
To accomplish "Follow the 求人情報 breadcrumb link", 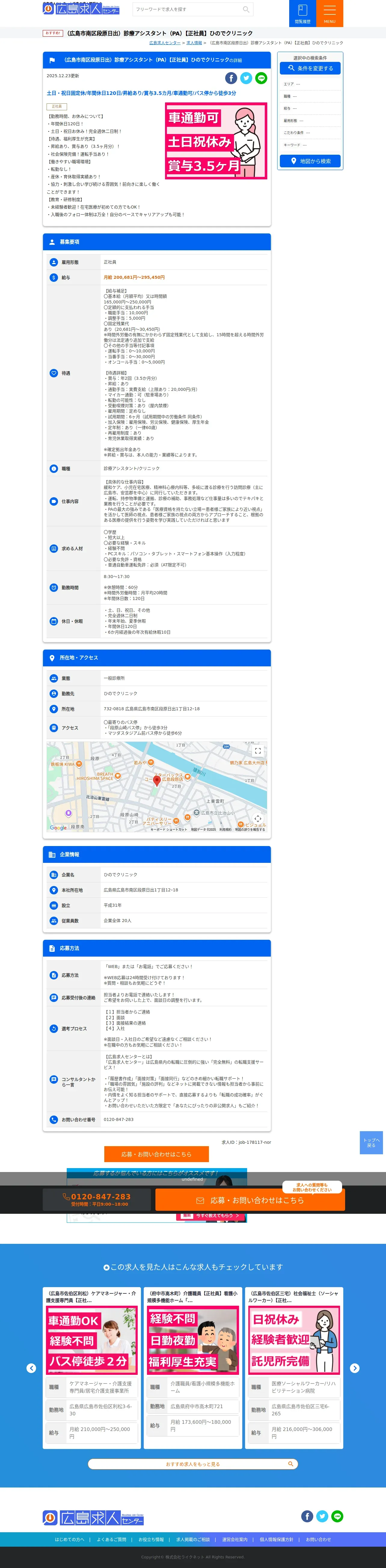I will [194, 43].
